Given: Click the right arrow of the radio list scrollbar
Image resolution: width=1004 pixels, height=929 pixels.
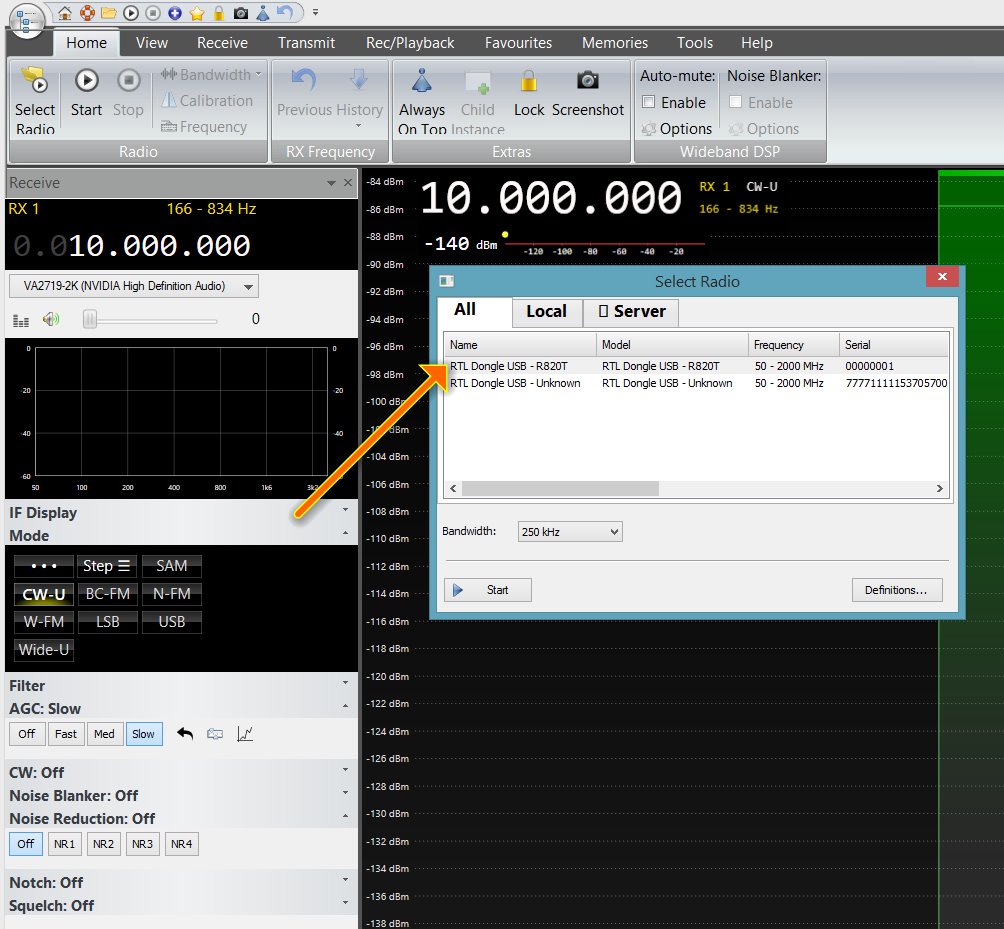Looking at the screenshot, I should pos(939,489).
